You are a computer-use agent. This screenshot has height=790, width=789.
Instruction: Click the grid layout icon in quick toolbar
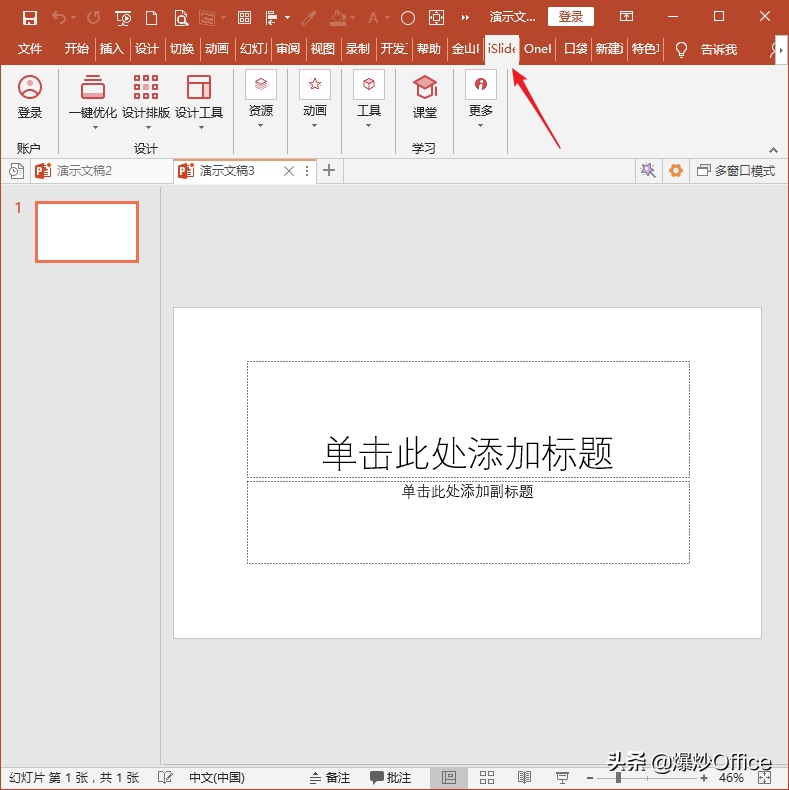pos(244,18)
